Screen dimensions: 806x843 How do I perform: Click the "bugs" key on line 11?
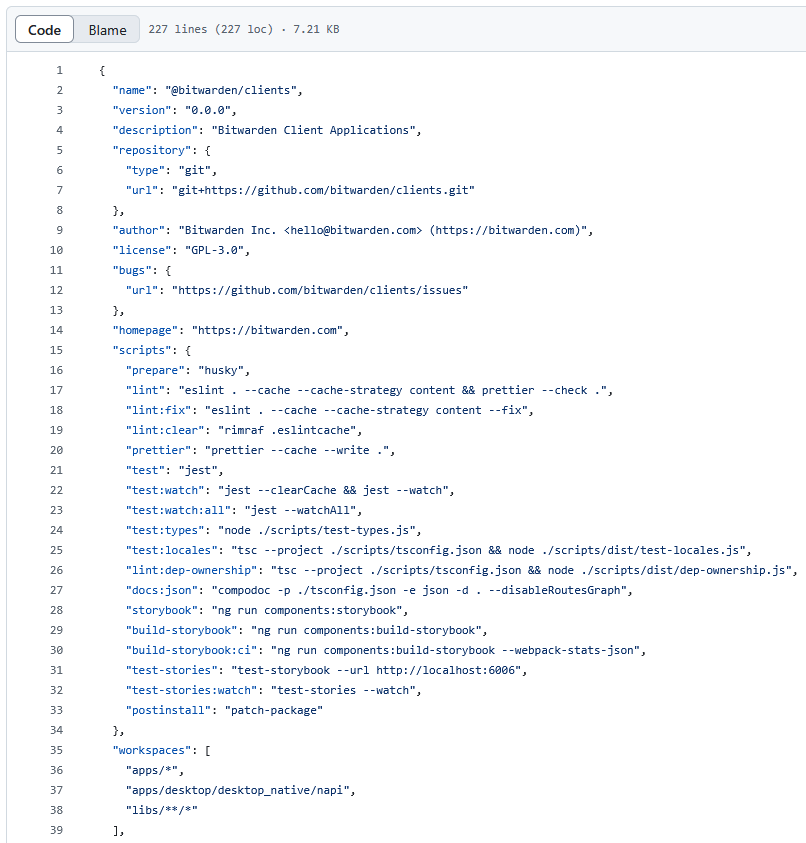click(132, 270)
